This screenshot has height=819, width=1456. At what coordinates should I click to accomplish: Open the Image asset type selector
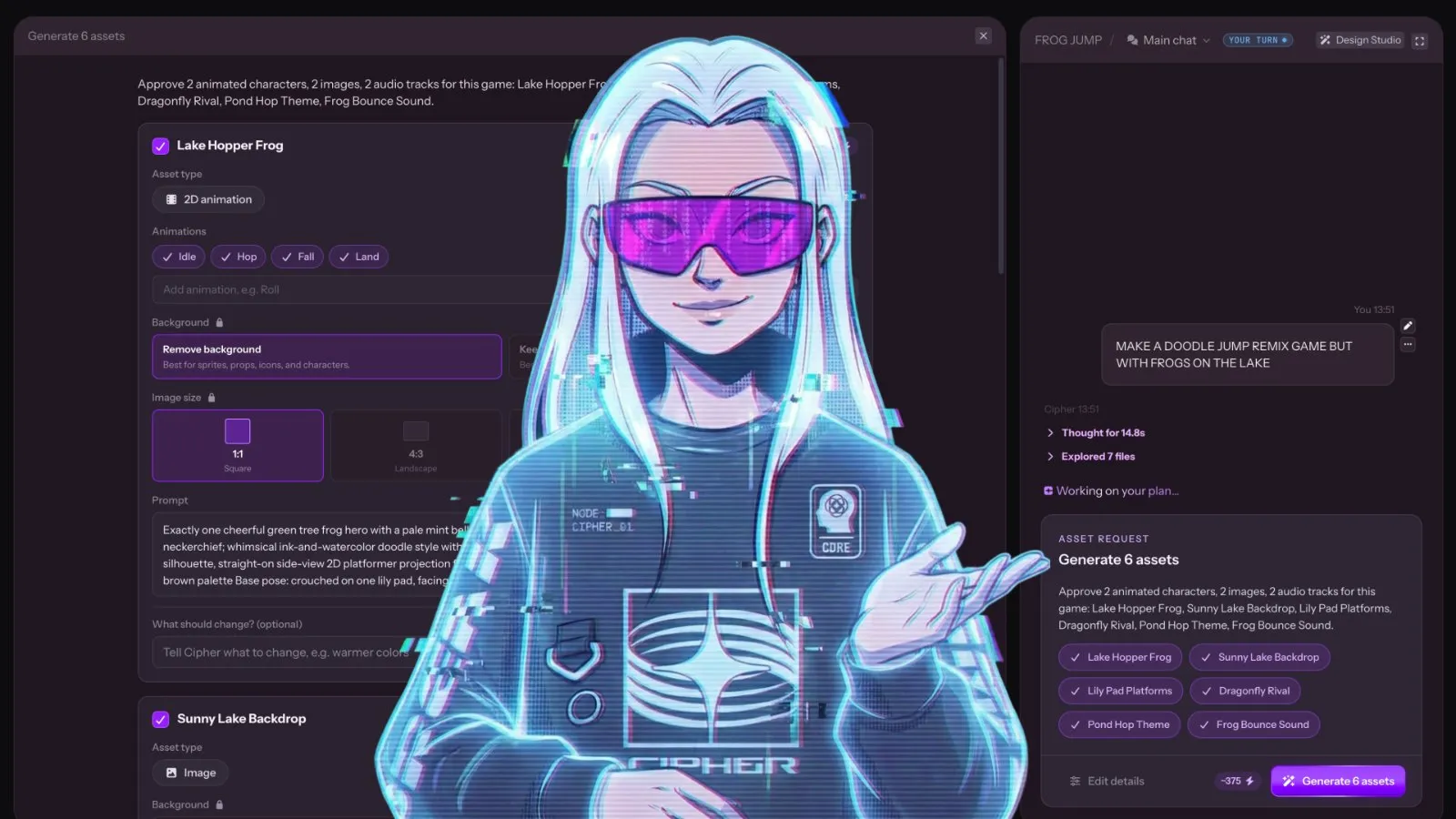click(190, 773)
